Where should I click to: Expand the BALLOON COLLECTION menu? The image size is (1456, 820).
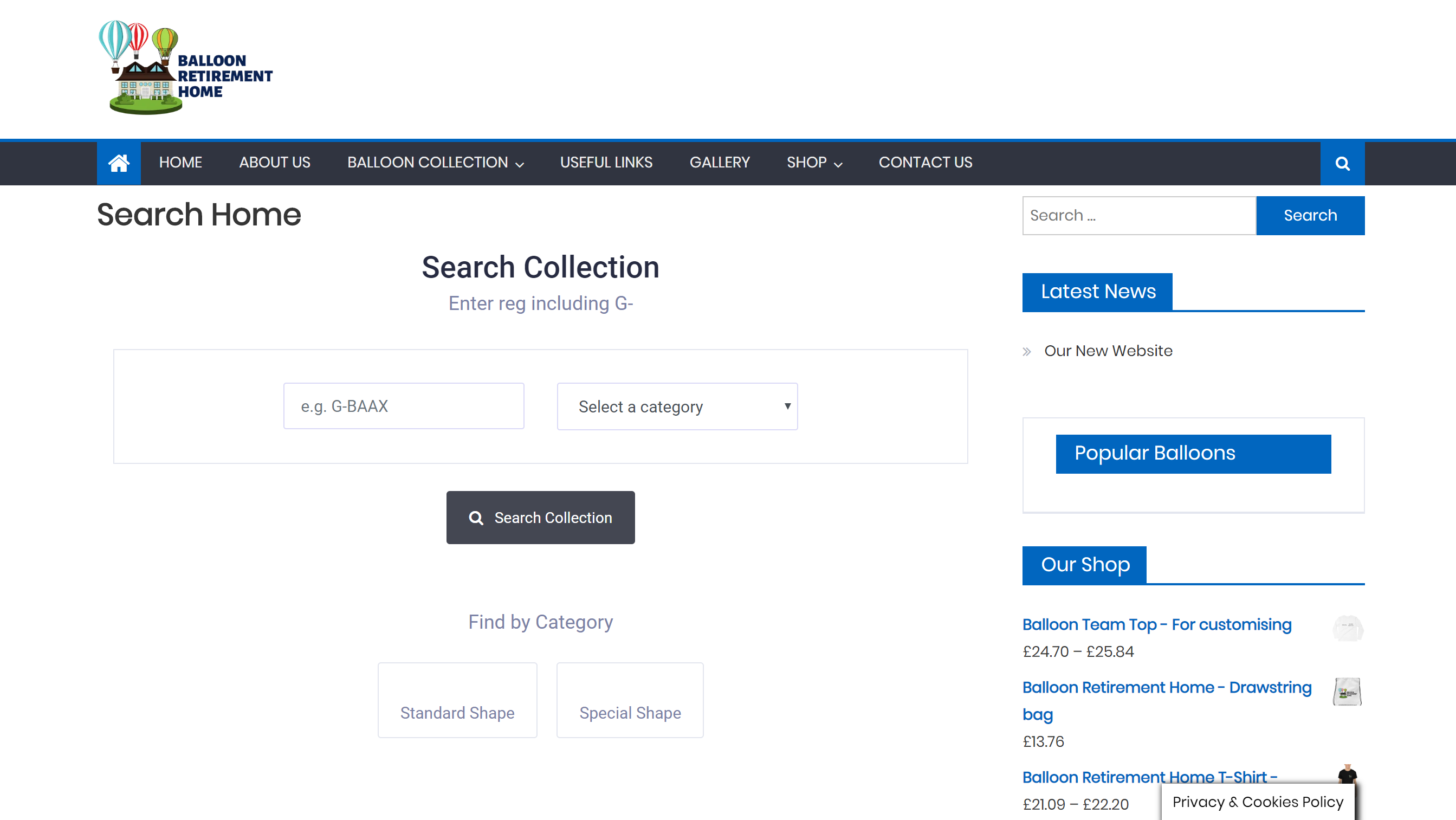435,163
